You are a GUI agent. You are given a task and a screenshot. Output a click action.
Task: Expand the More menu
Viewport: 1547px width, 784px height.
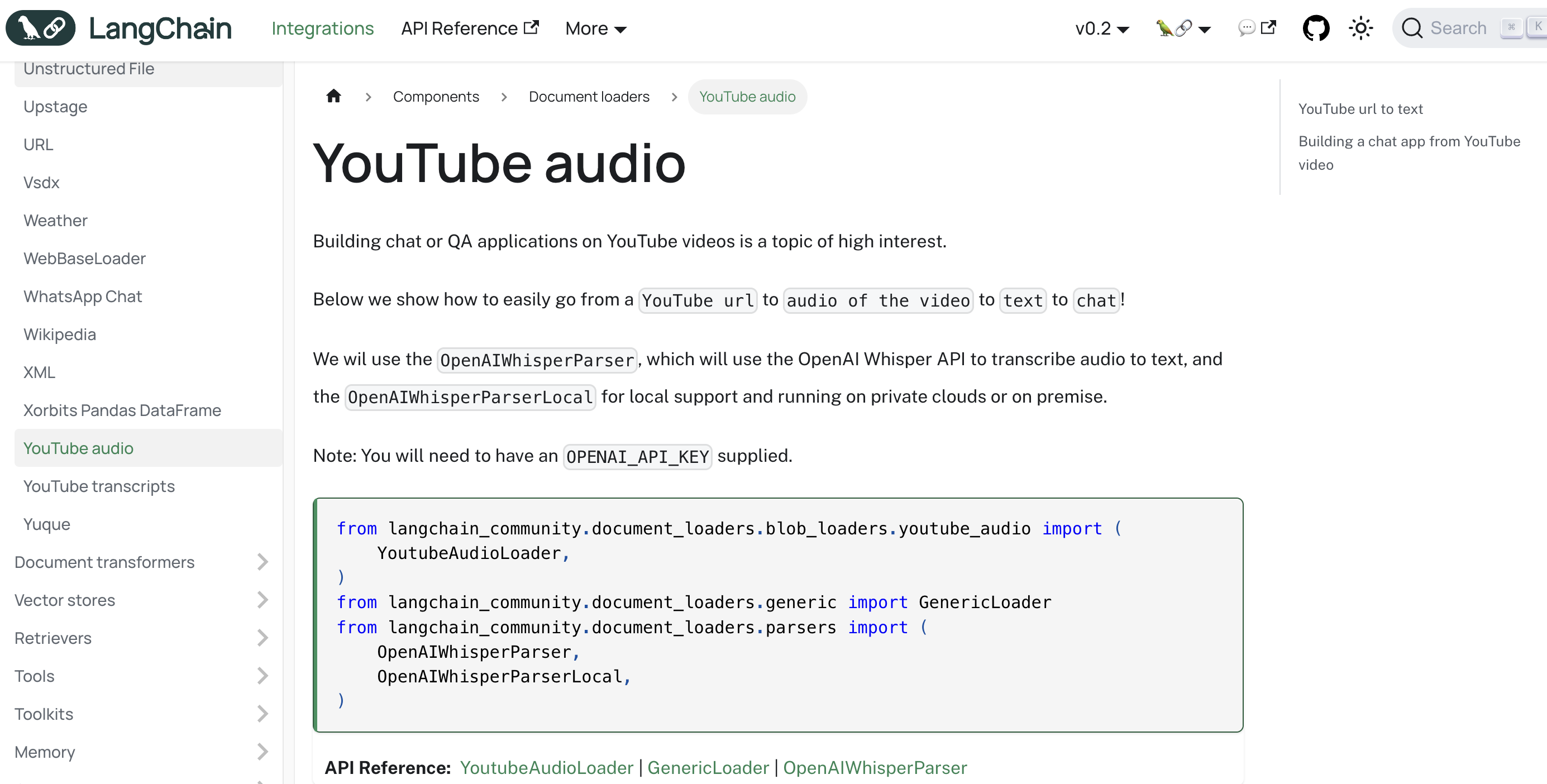595,28
